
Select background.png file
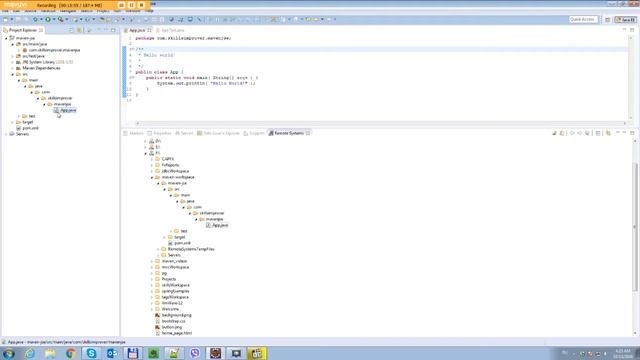click(177, 315)
